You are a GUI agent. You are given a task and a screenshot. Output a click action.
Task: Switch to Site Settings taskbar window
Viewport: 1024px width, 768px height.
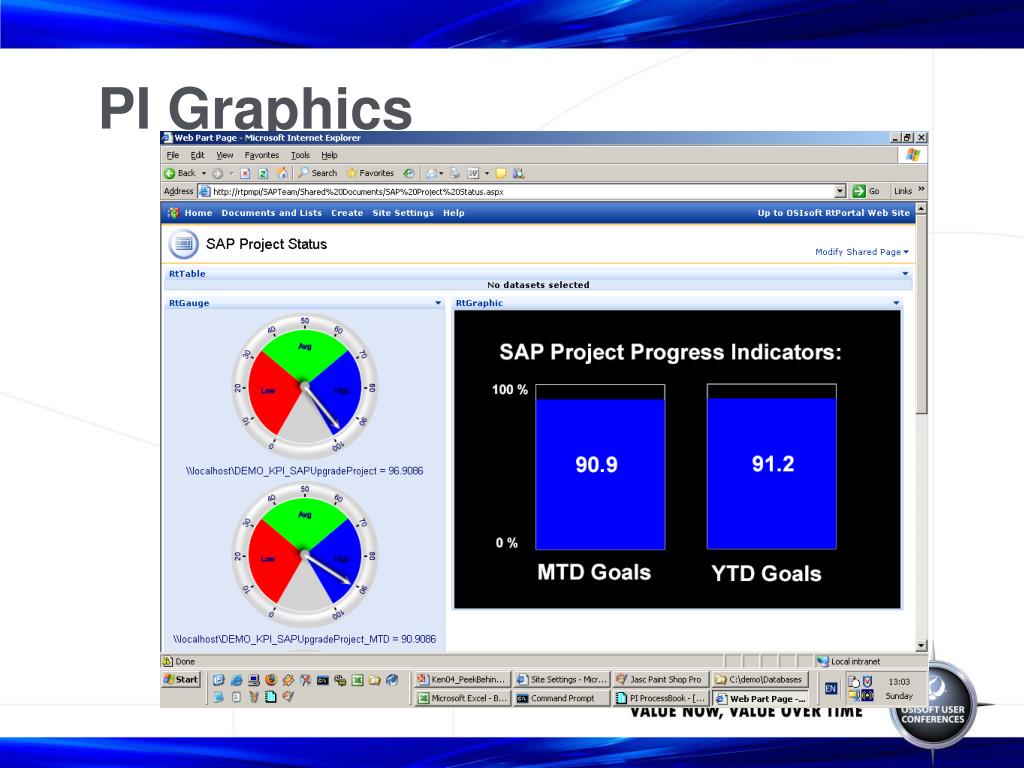(x=562, y=679)
